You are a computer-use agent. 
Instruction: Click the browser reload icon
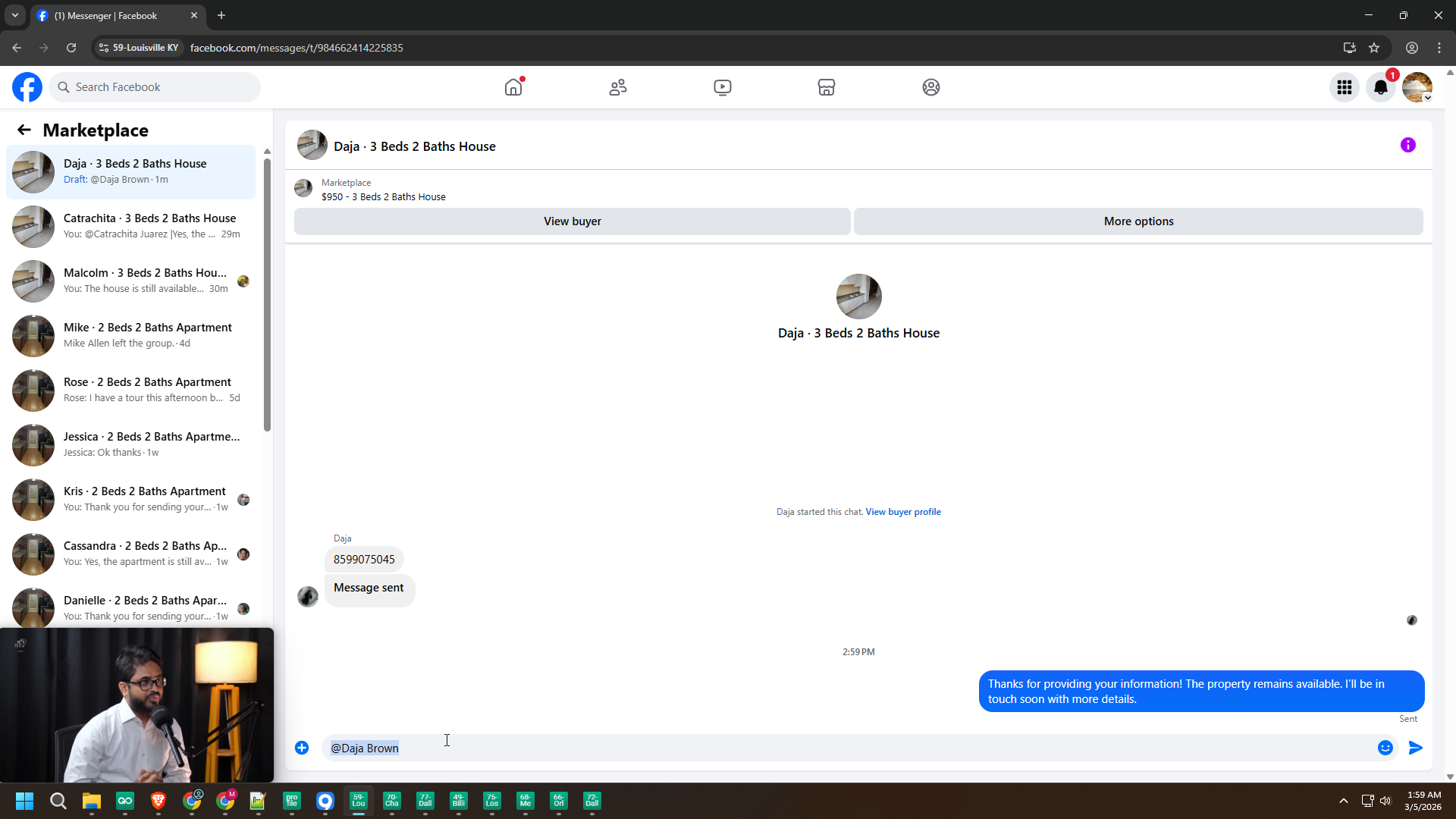click(x=71, y=48)
